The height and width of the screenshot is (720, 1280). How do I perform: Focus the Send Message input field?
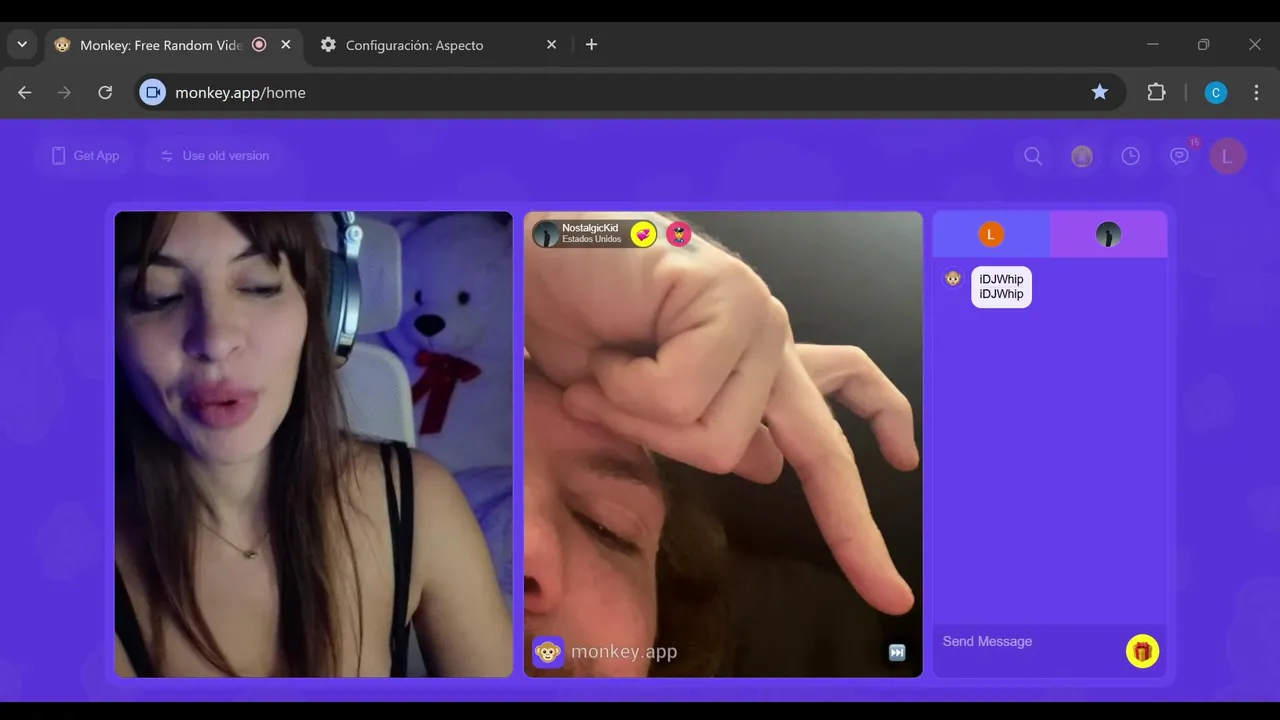[1030, 642]
